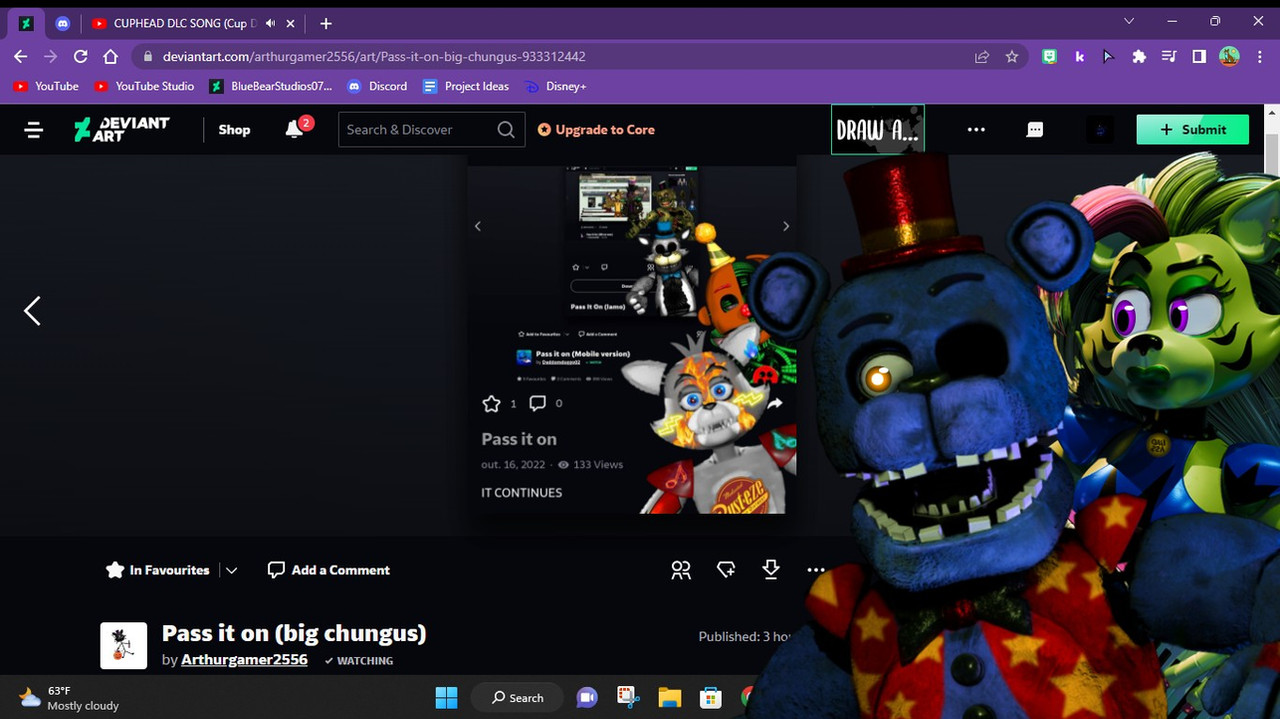Image resolution: width=1280 pixels, height=719 pixels.
Task: Open the Chrome profile avatar
Action: [x=1229, y=57]
